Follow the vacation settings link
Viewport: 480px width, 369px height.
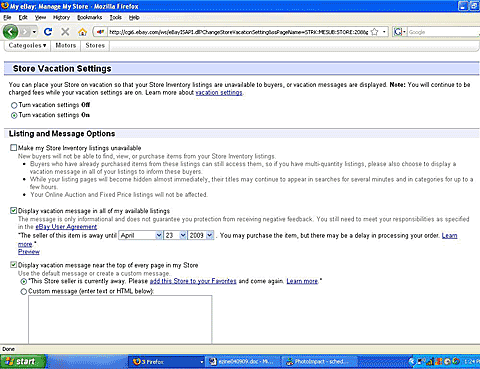[x=219, y=93]
